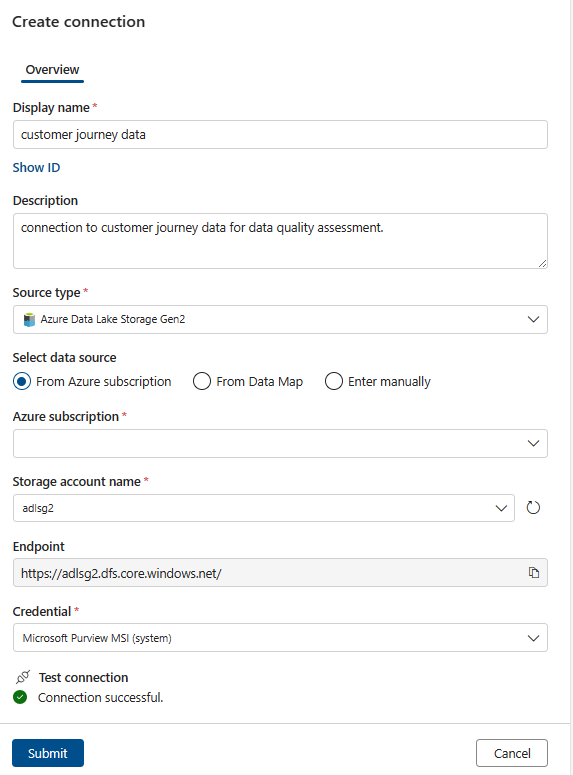Submit the connection form
The image size is (573, 775).
[48, 753]
